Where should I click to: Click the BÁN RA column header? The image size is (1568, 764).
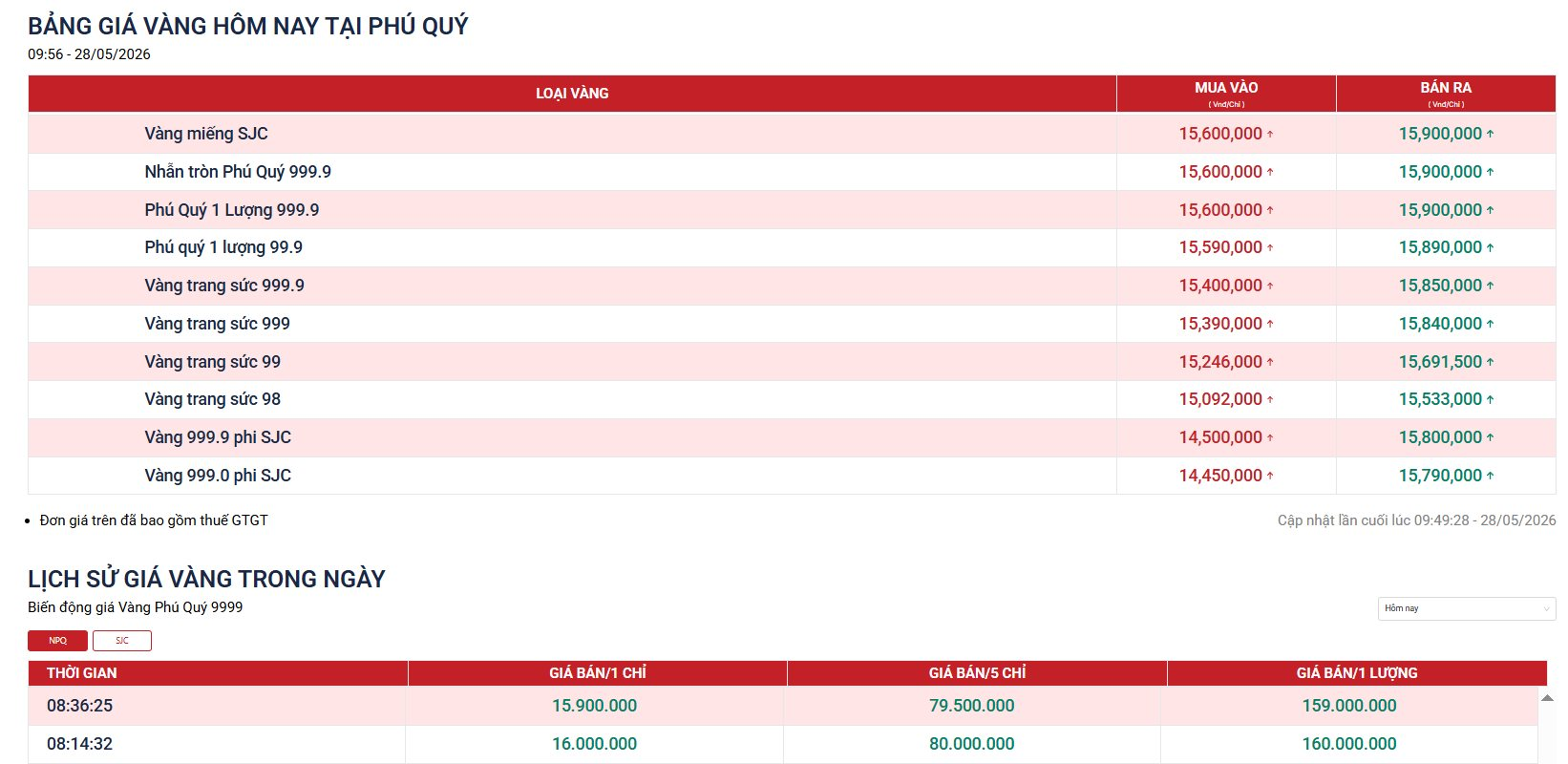tap(1446, 94)
